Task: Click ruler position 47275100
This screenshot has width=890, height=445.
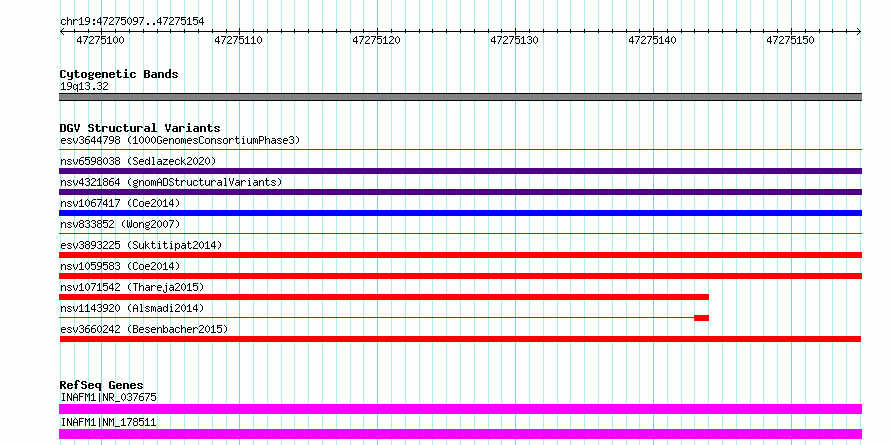Action: pyautogui.click(x=100, y=40)
